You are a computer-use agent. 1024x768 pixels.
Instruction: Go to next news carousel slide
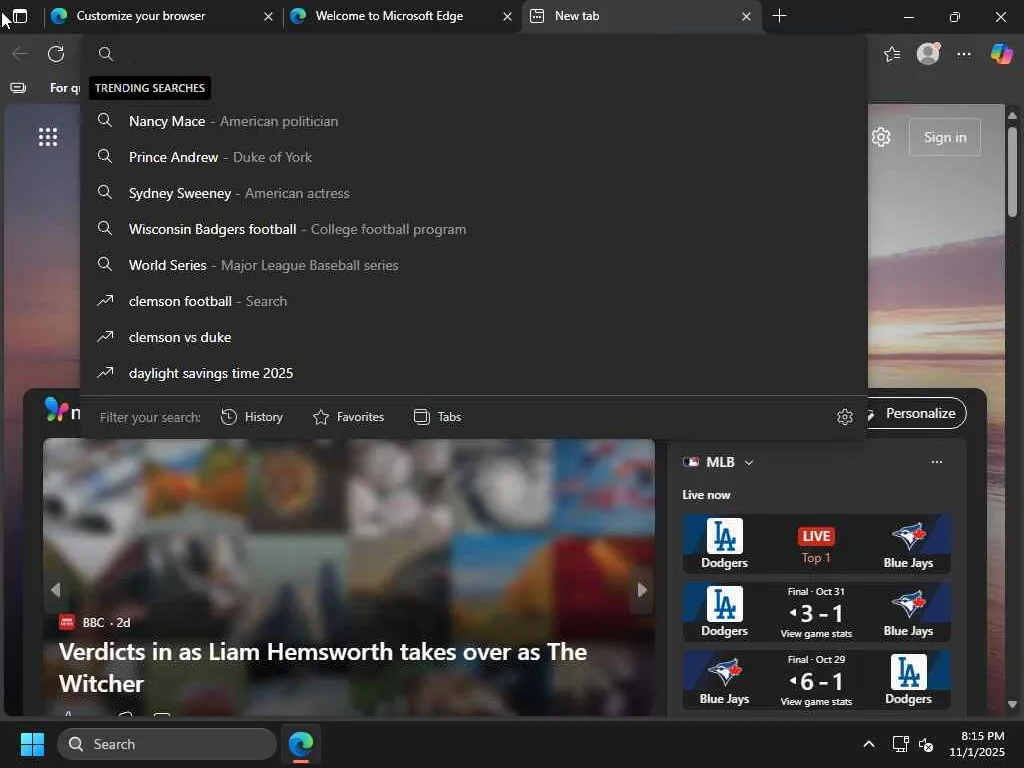click(642, 590)
